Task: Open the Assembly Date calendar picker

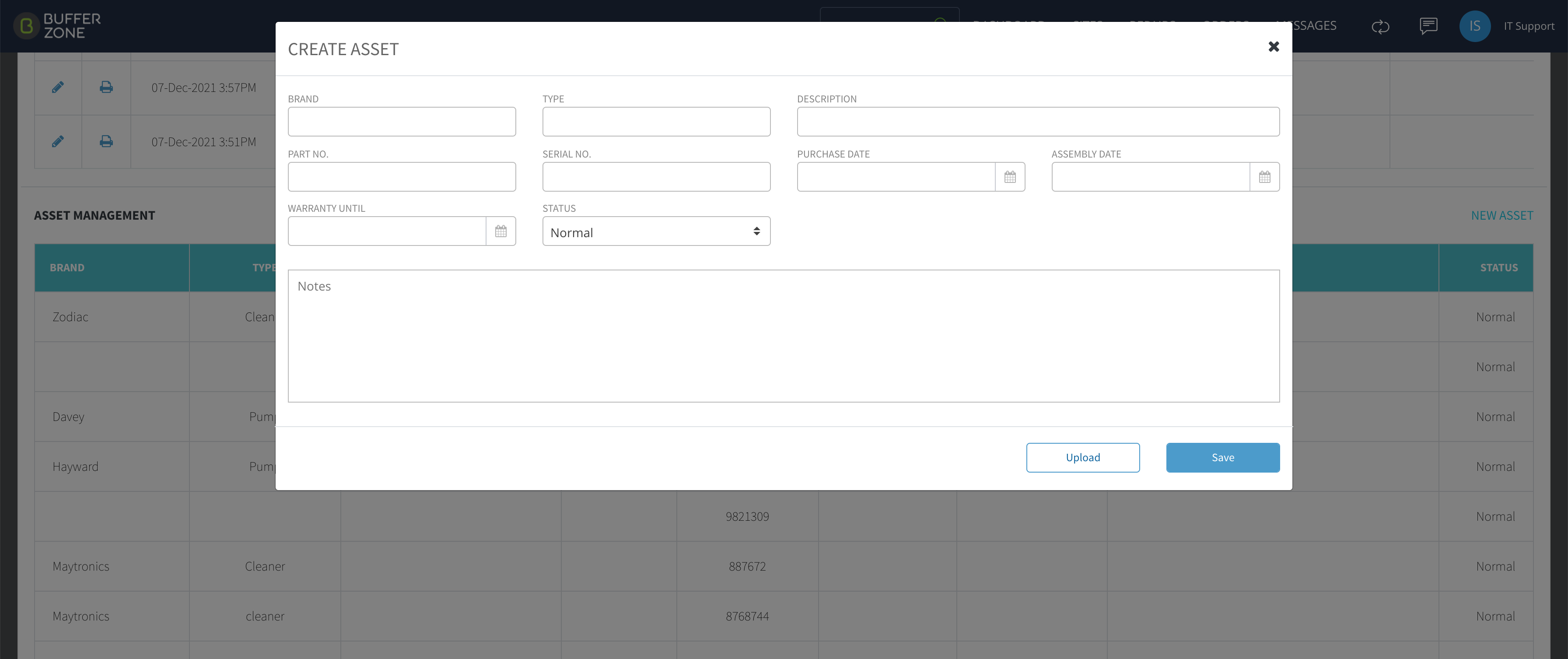Action: (x=1264, y=177)
